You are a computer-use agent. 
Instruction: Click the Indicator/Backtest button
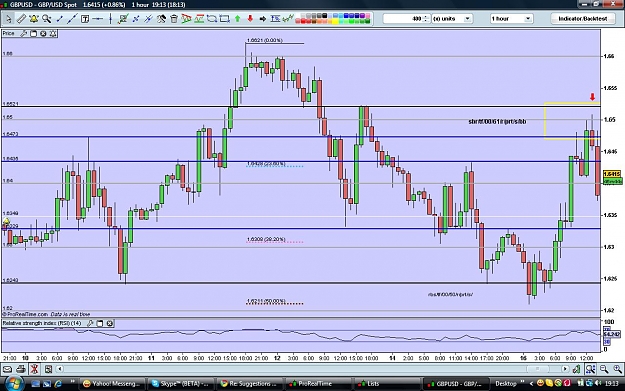[583, 19]
